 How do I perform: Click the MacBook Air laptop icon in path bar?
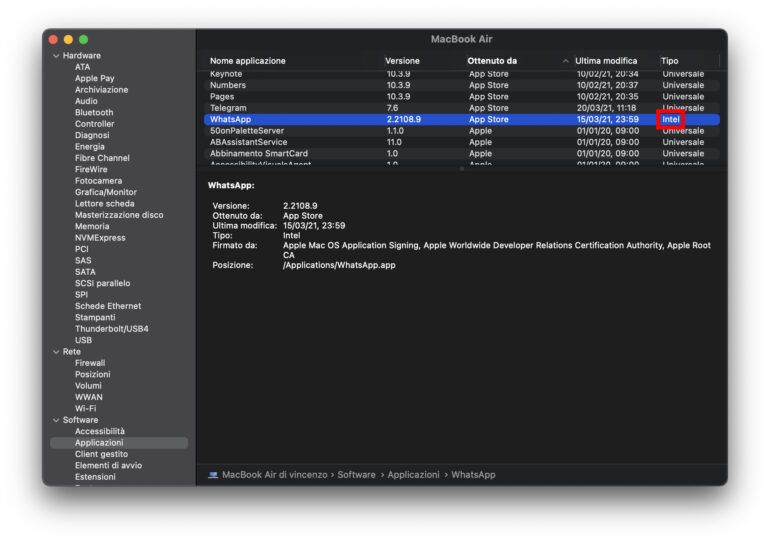tap(213, 475)
